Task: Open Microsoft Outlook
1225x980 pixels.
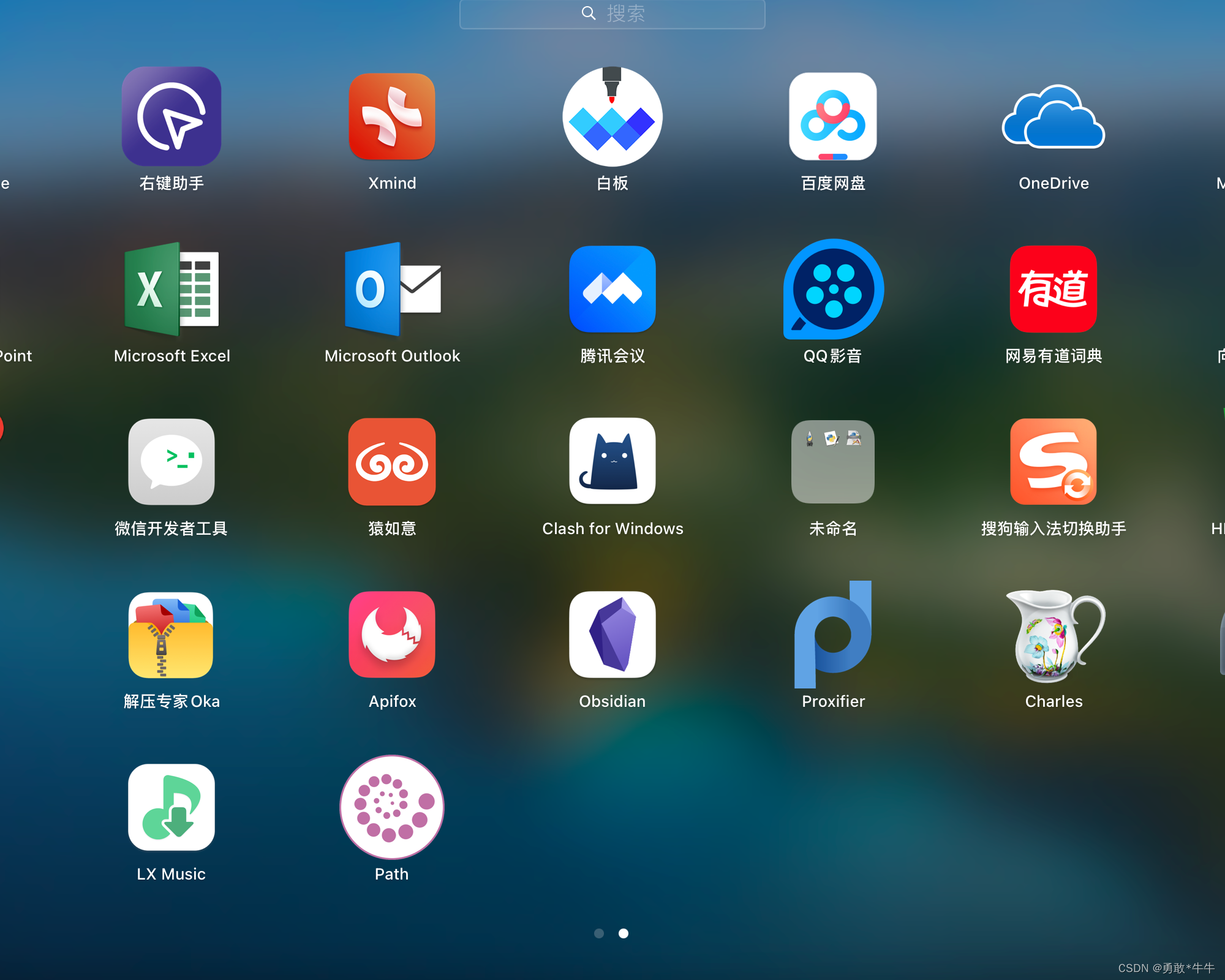Action: pos(392,289)
